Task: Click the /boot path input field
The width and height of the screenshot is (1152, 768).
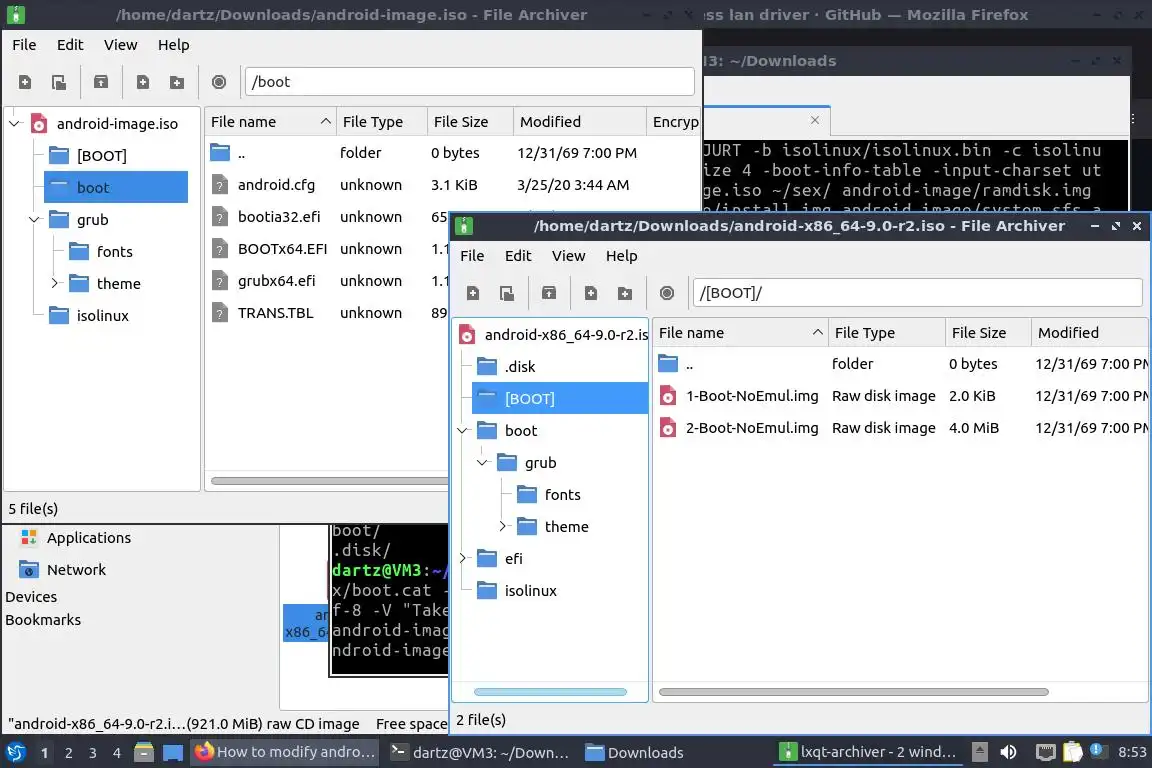Action: click(469, 82)
